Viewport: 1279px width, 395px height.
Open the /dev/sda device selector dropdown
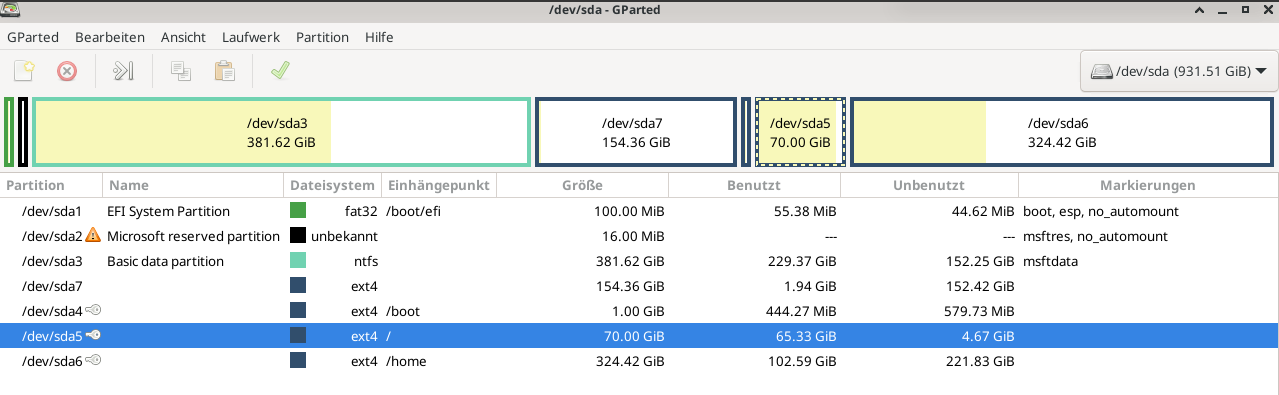click(x=1178, y=71)
